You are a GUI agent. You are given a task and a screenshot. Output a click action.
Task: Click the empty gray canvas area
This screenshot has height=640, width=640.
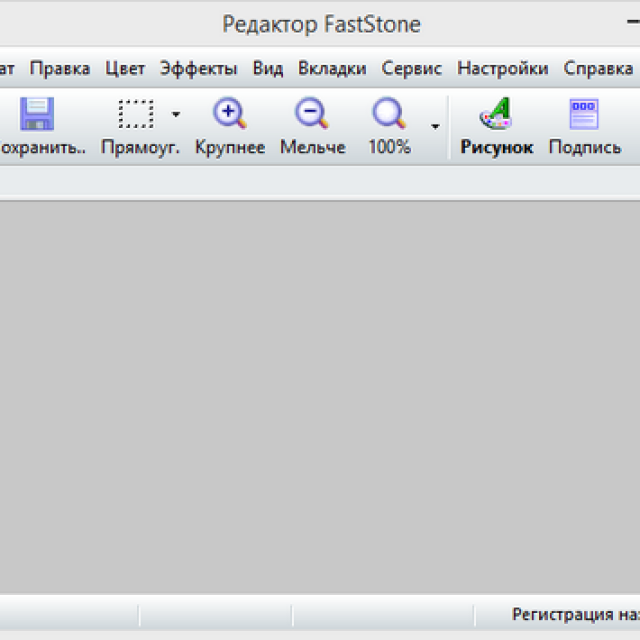click(x=320, y=400)
